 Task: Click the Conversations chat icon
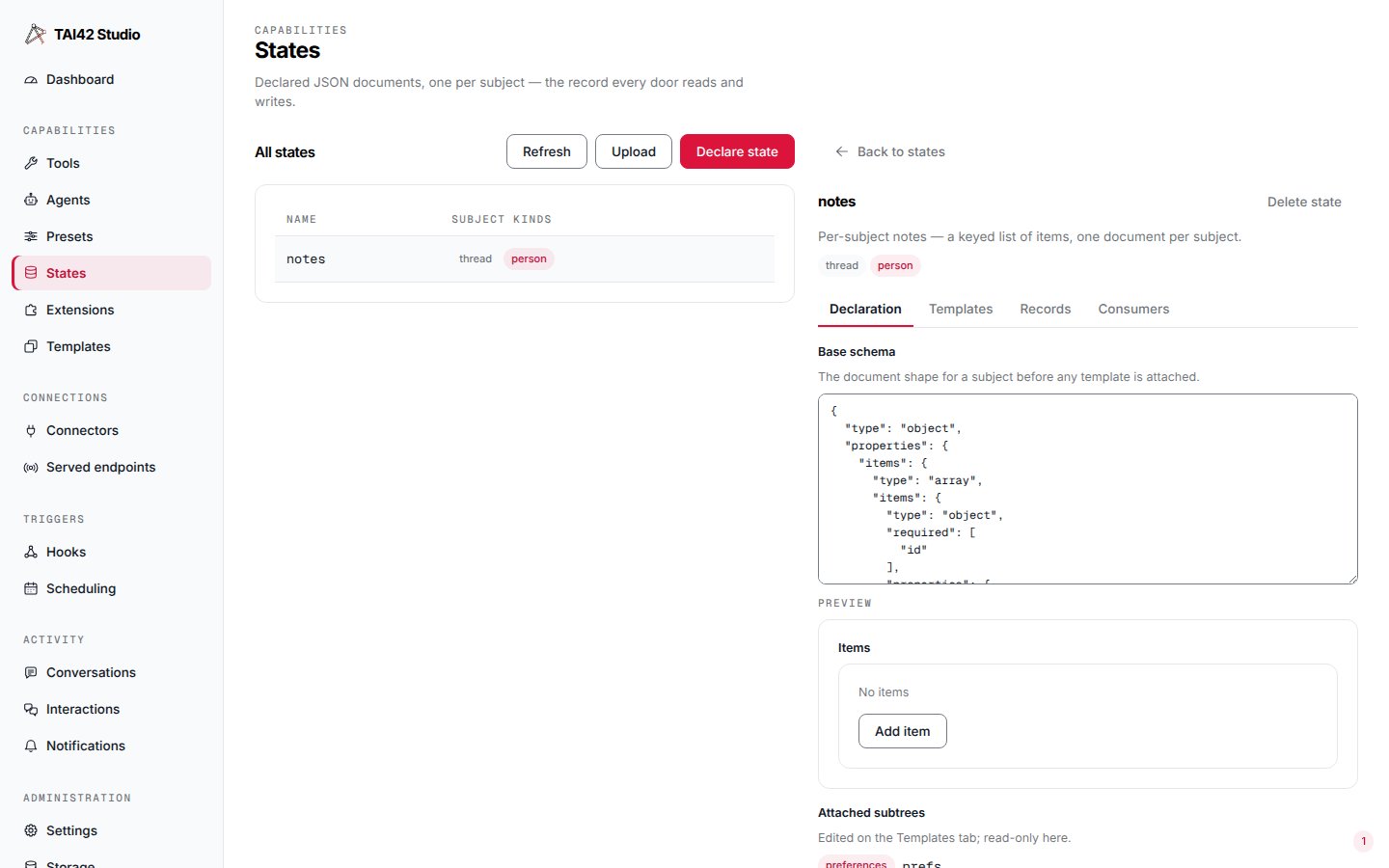(x=31, y=673)
